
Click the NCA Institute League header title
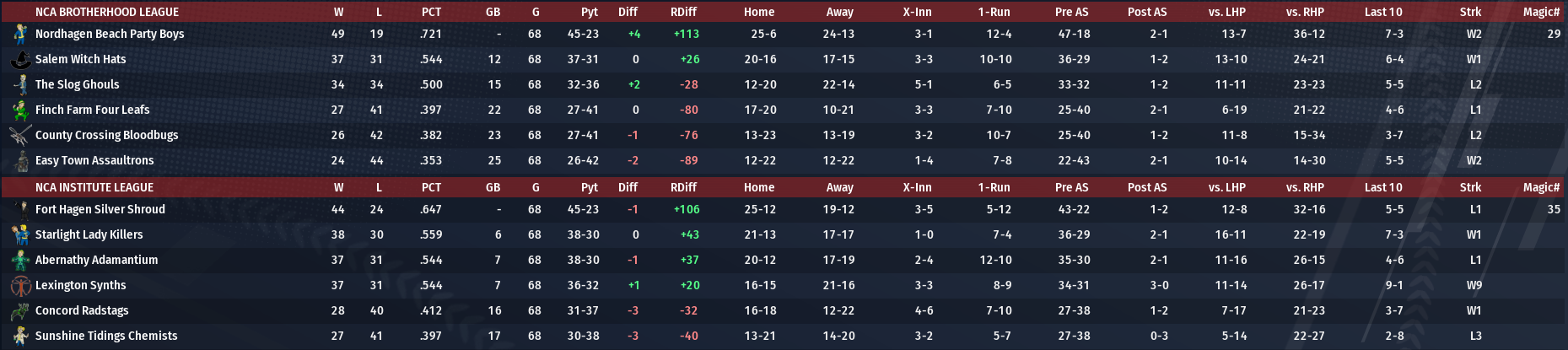94,187
